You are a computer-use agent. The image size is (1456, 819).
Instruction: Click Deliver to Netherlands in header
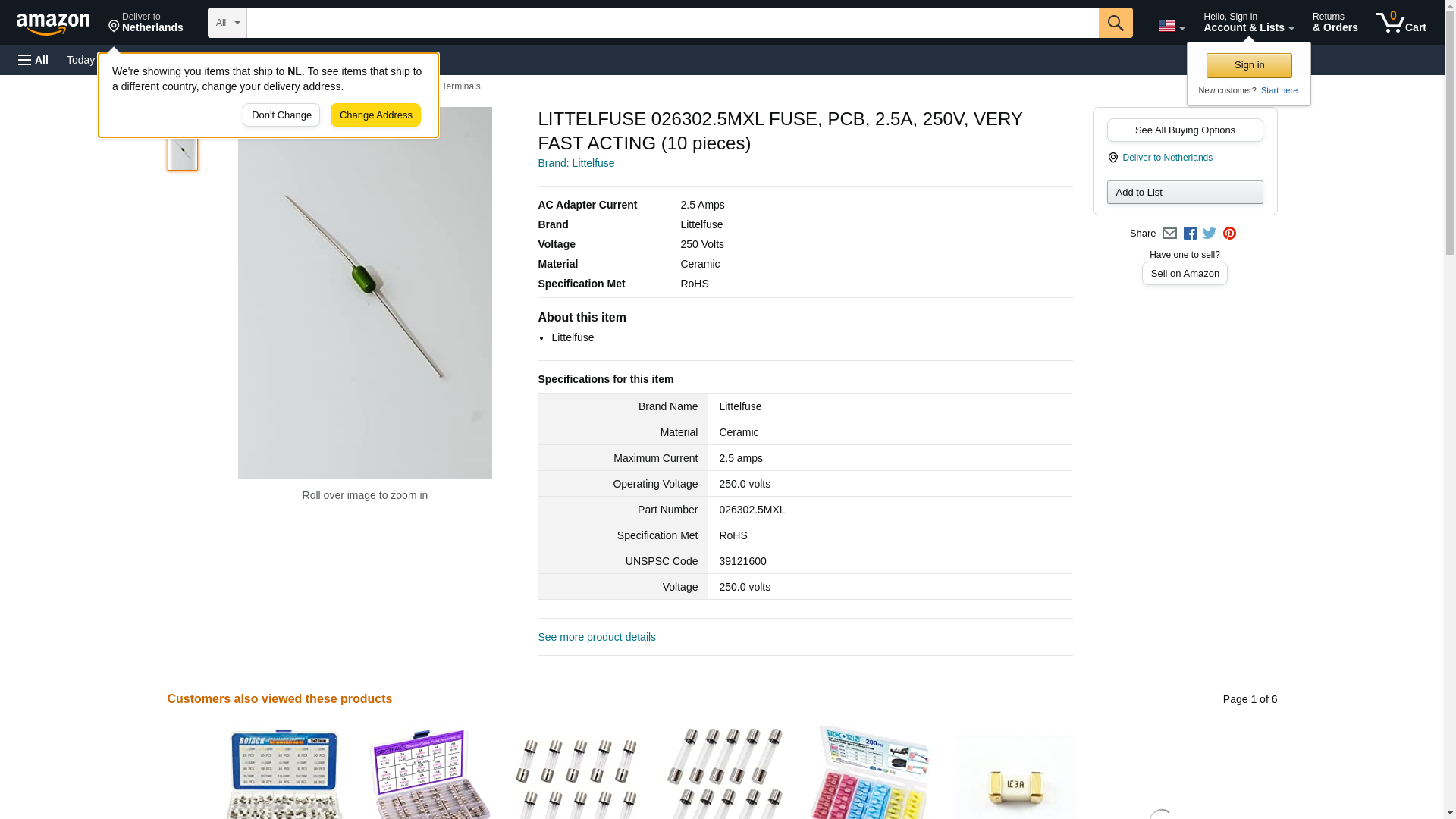pyautogui.click(x=146, y=23)
